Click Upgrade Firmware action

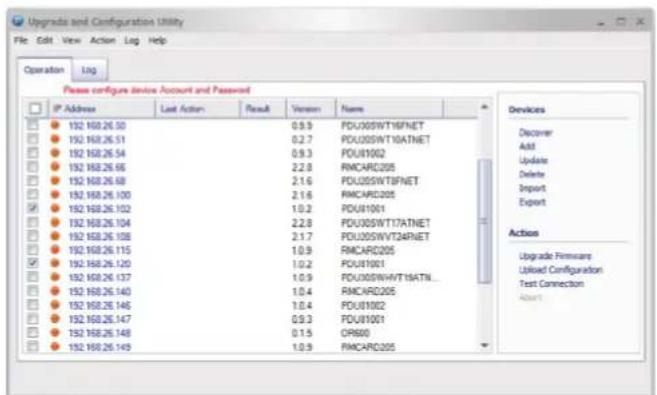555,256
